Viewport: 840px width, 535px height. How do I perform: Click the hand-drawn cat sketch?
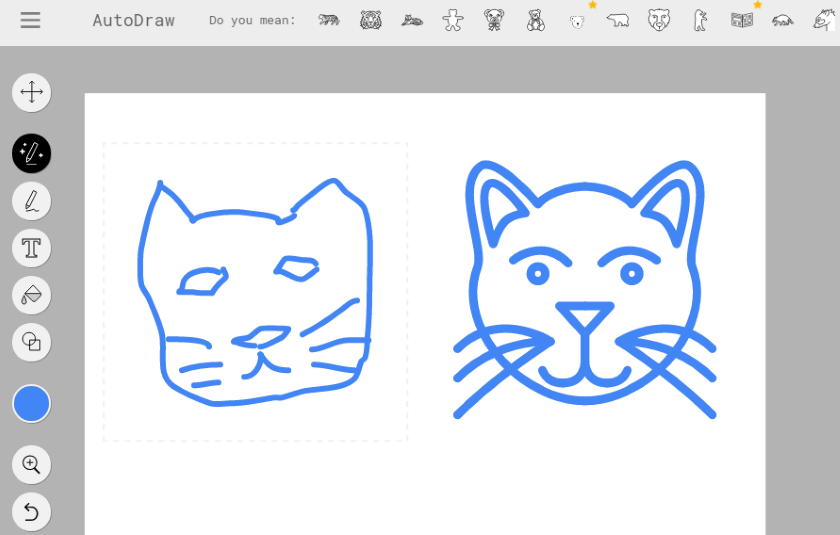pos(255,292)
